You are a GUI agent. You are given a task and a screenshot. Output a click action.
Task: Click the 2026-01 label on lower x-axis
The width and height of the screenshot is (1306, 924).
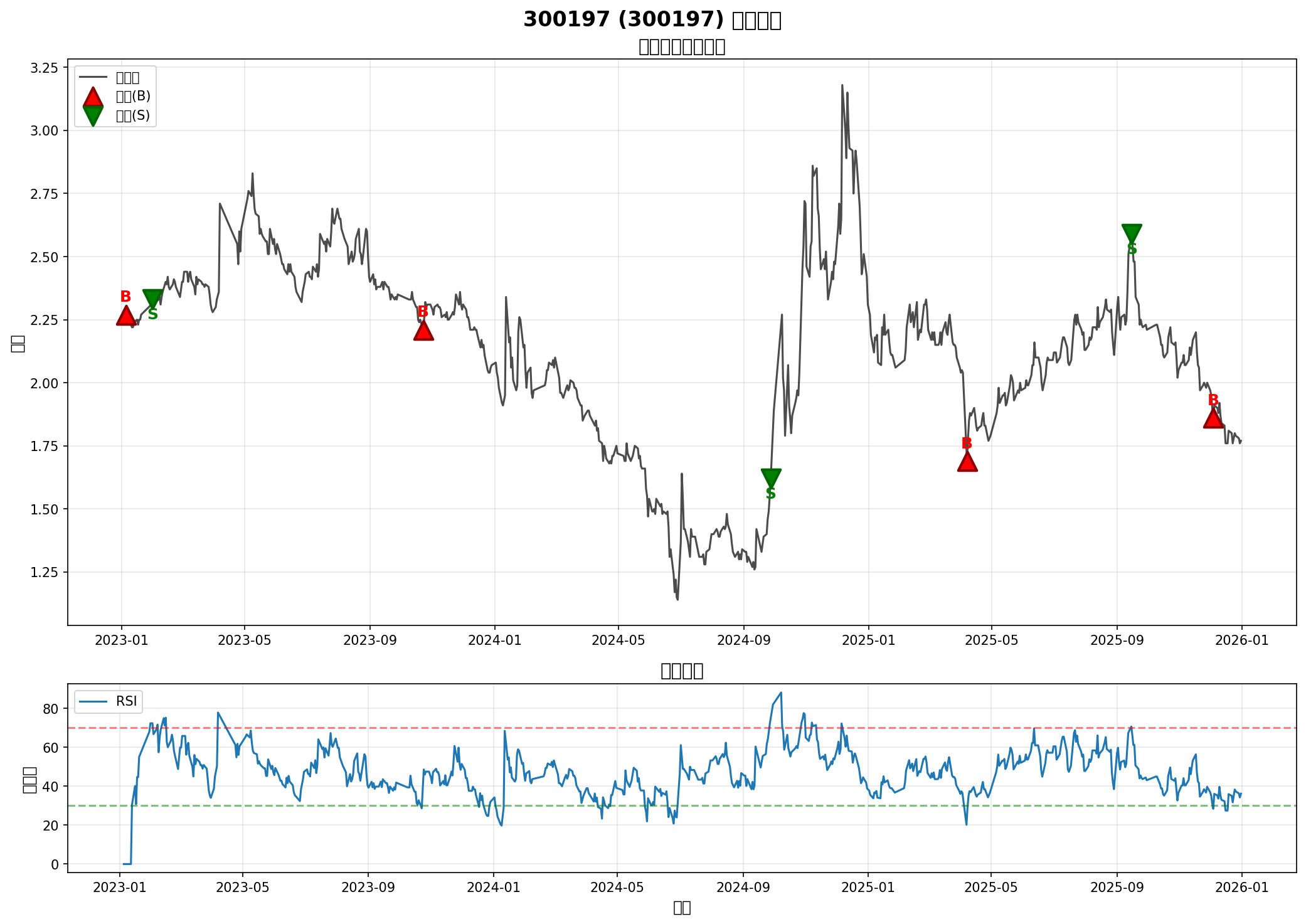tap(1241, 887)
